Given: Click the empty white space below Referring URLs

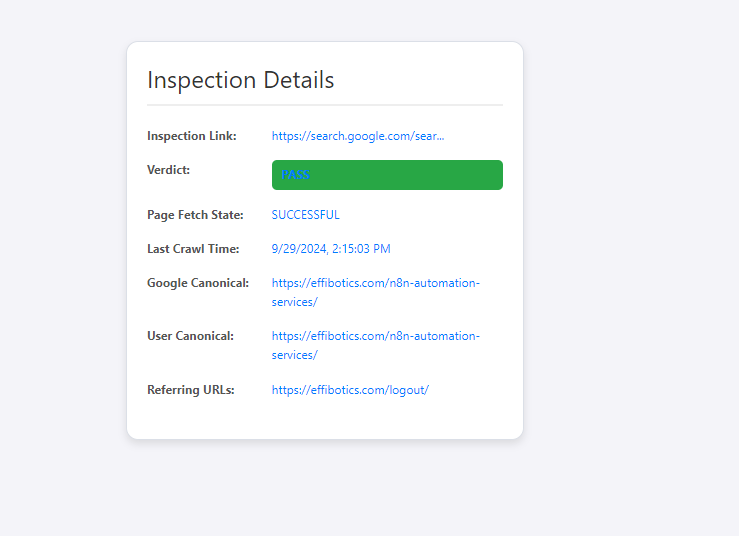Looking at the screenshot, I should pyautogui.click(x=324, y=420).
